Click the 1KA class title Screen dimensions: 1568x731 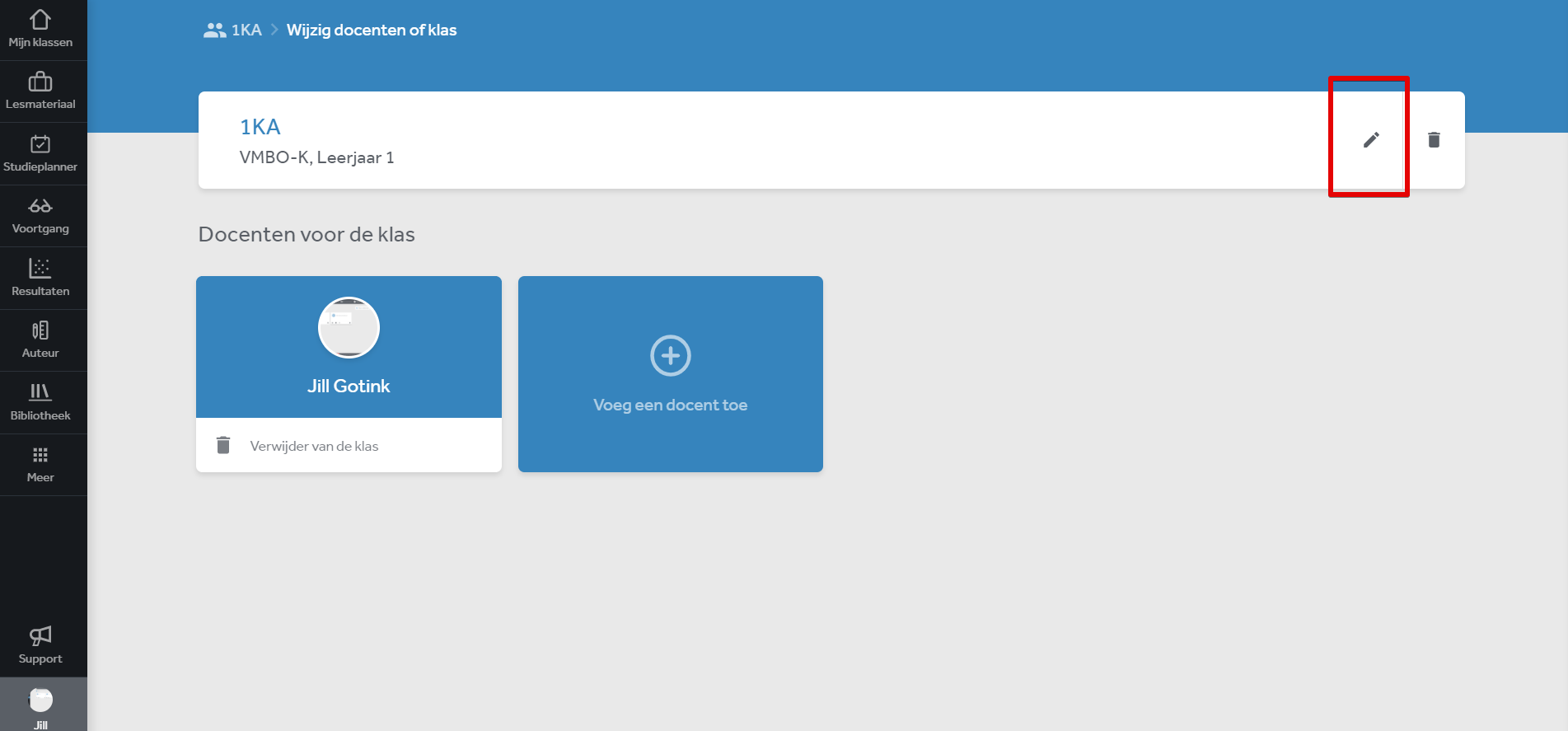pos(260,127)
